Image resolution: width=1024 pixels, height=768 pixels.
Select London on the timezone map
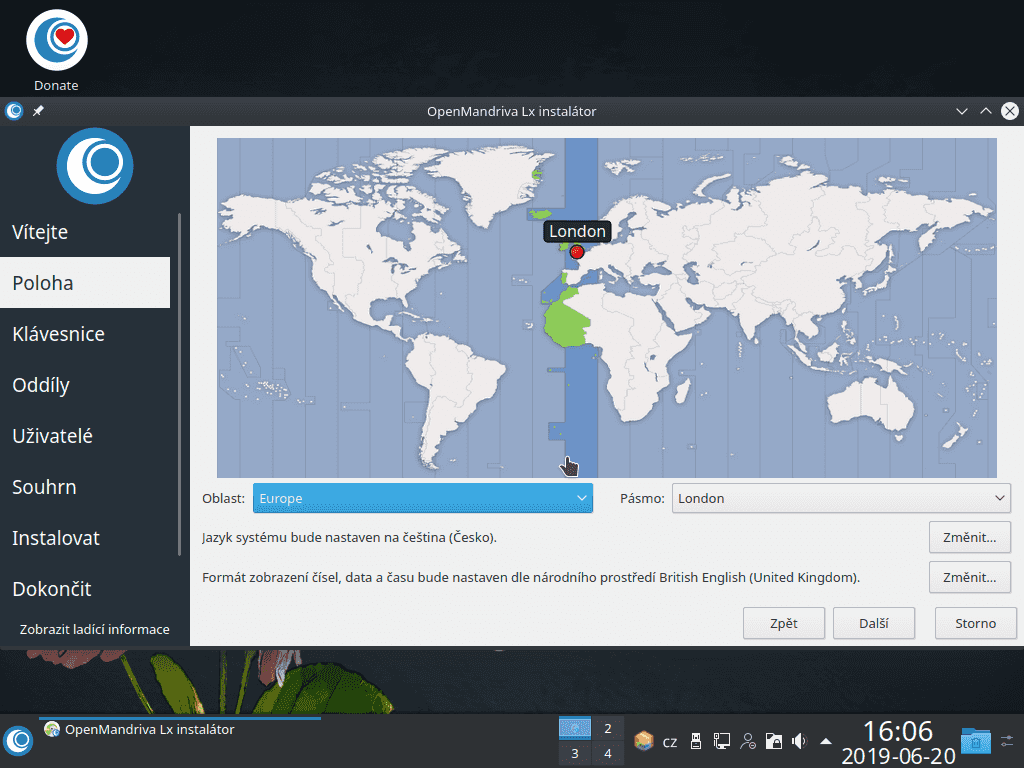pyautogui.click(x=576, y=252)
